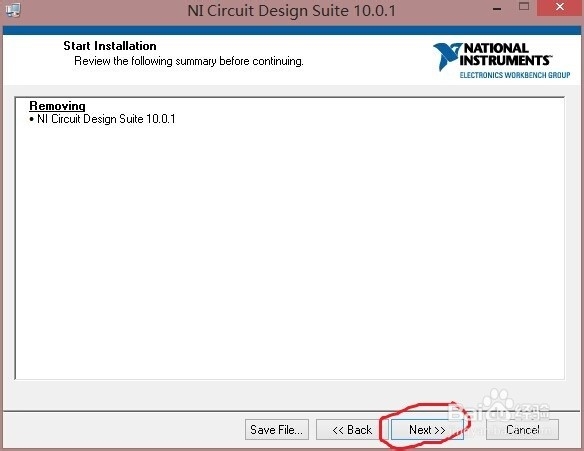Click the 'Start Installation' header text
This screenshot has height=451, width=584.
pyautogui.click(x=110, y=46)
